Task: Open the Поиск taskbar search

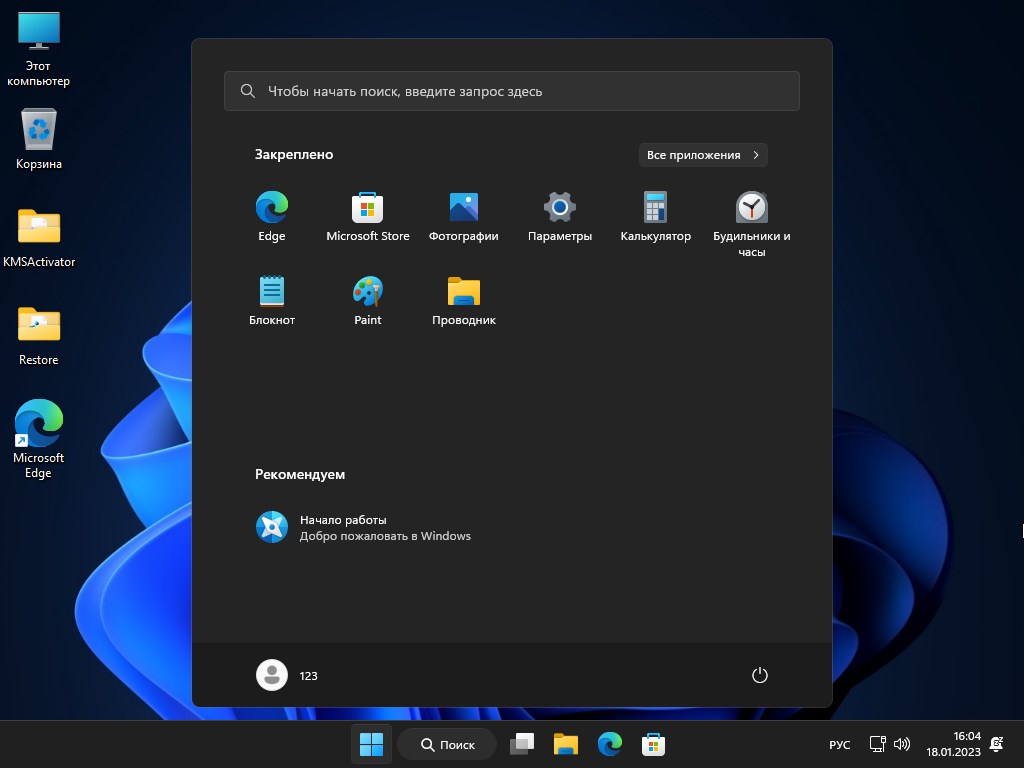Action: 446,744
